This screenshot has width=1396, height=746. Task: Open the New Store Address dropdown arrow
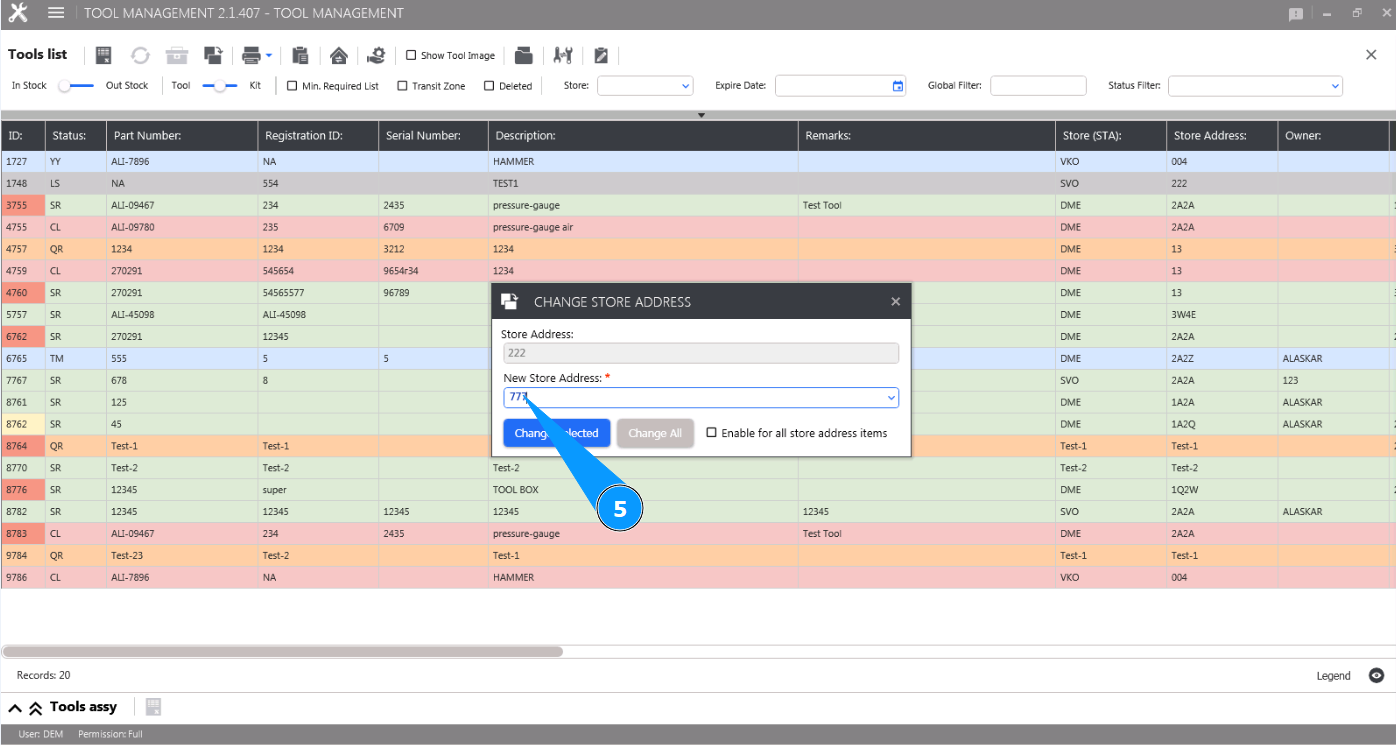(x=890, y=398)
